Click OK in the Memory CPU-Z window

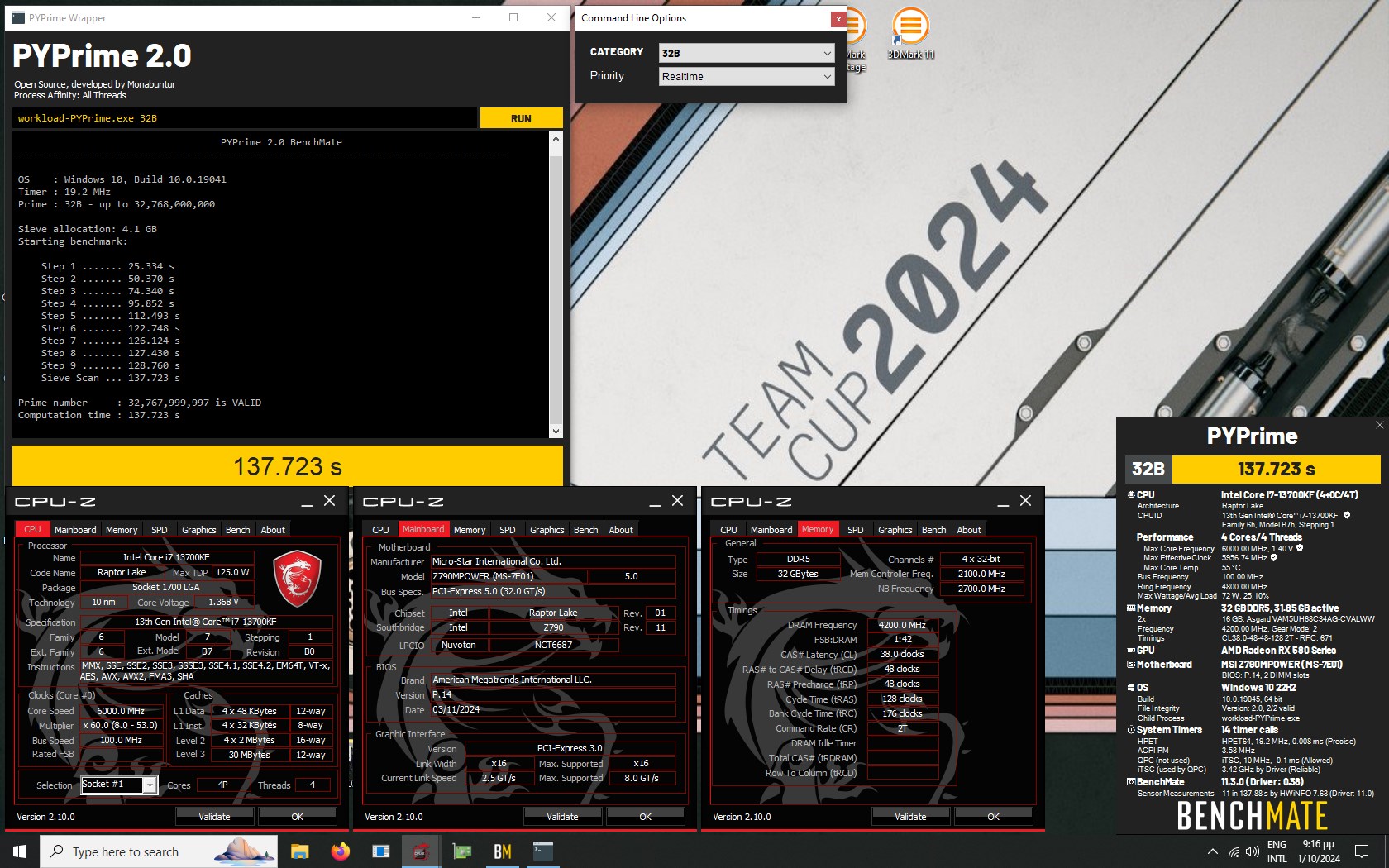(994, 817)
